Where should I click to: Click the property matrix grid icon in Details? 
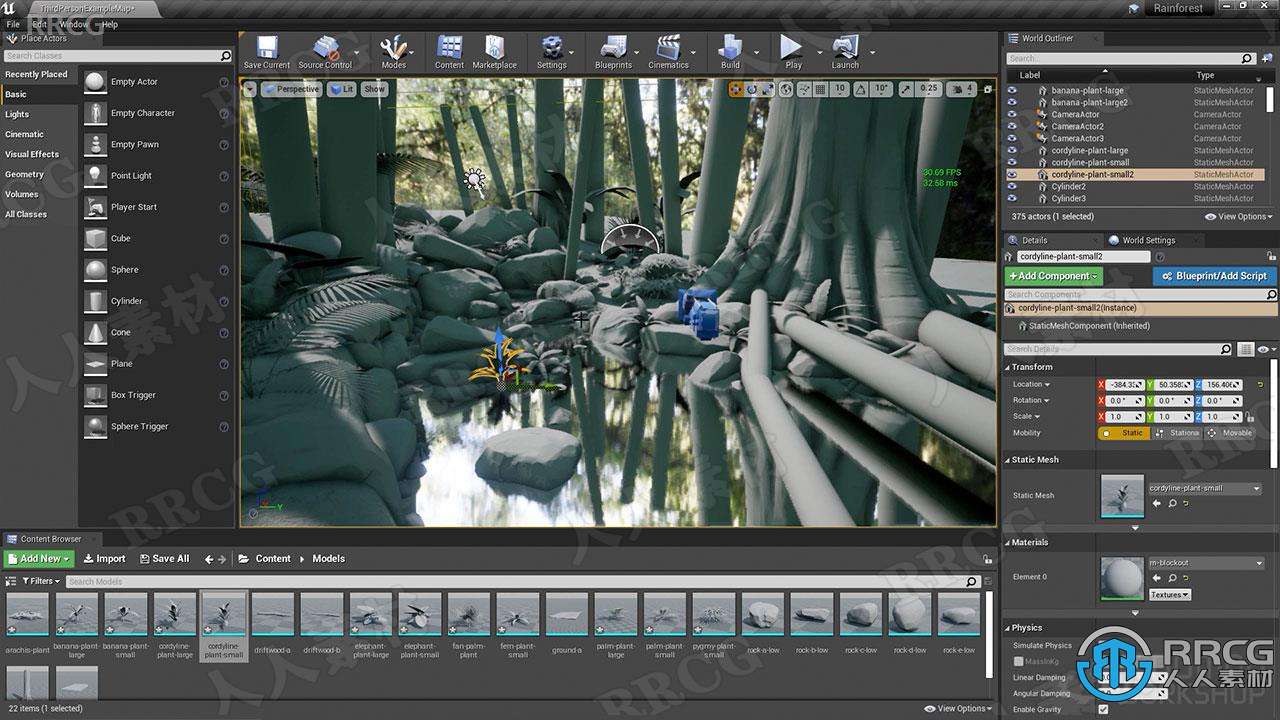(1245, 349)
